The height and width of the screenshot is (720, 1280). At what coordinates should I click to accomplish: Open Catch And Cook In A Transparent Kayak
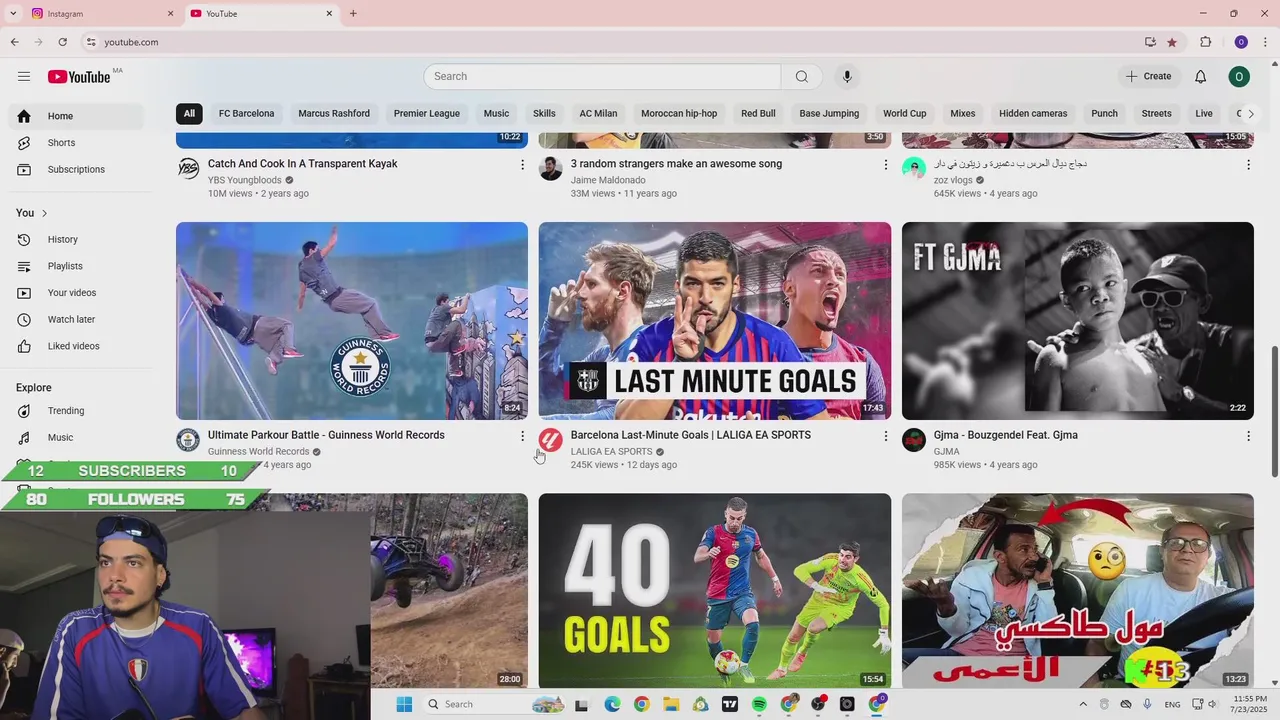pyautogui.click(x=303, y=164)
